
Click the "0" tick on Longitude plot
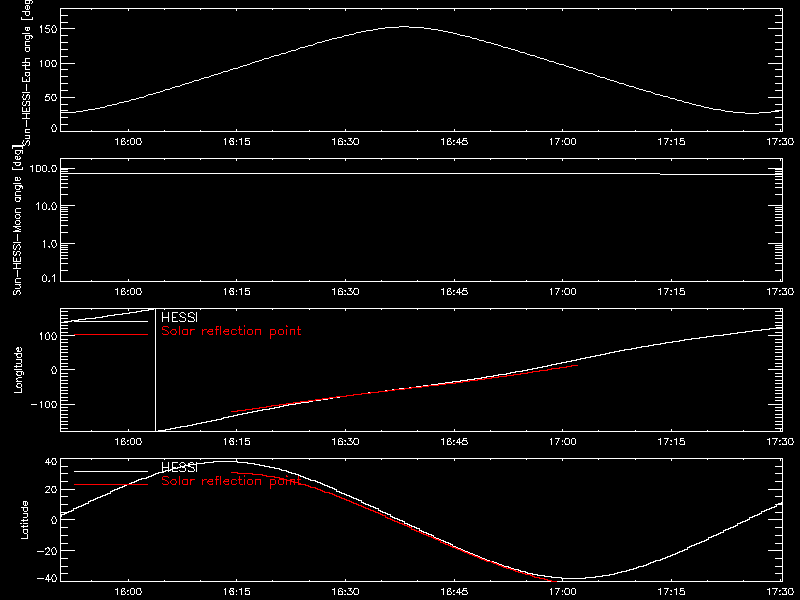click(54, 370)
